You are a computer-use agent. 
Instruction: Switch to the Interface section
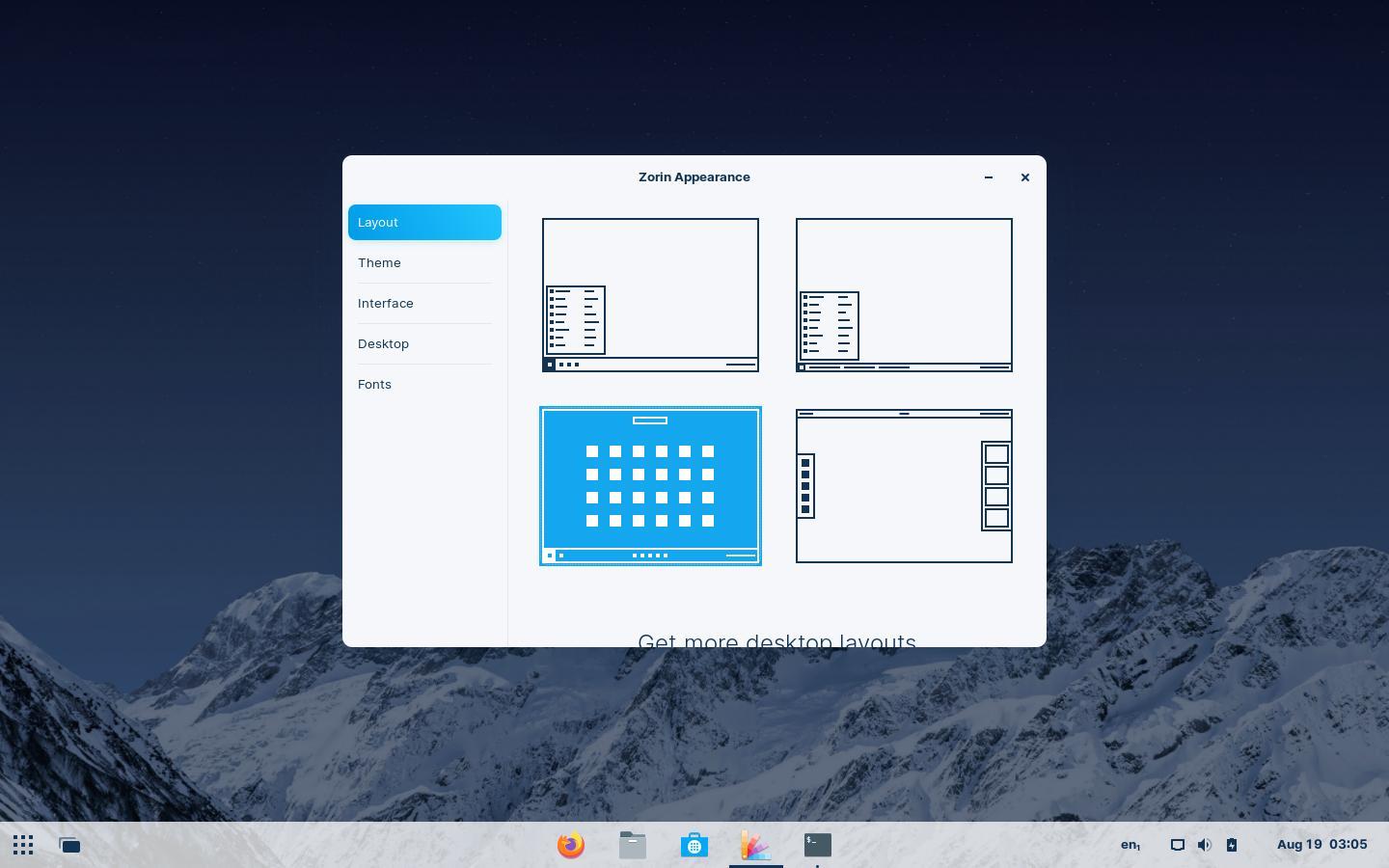(x=386, y=303)
